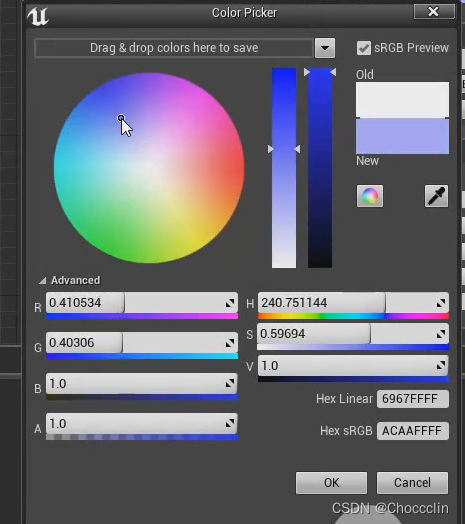The height and width of the screenshot is (524, 465).
Task: Click the value brightness vertical slider bar
Action: point(320,168)
